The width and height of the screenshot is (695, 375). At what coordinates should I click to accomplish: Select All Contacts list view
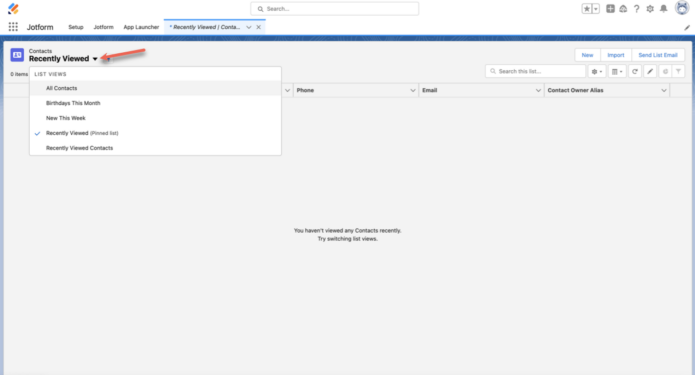pos(155,88)
